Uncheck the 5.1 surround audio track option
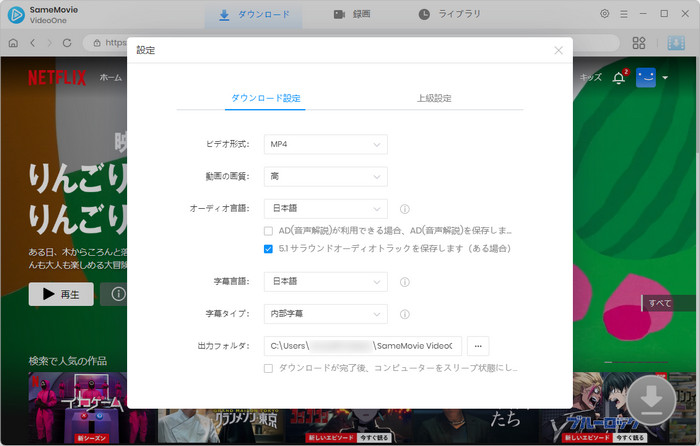 (x=269, y=248)
